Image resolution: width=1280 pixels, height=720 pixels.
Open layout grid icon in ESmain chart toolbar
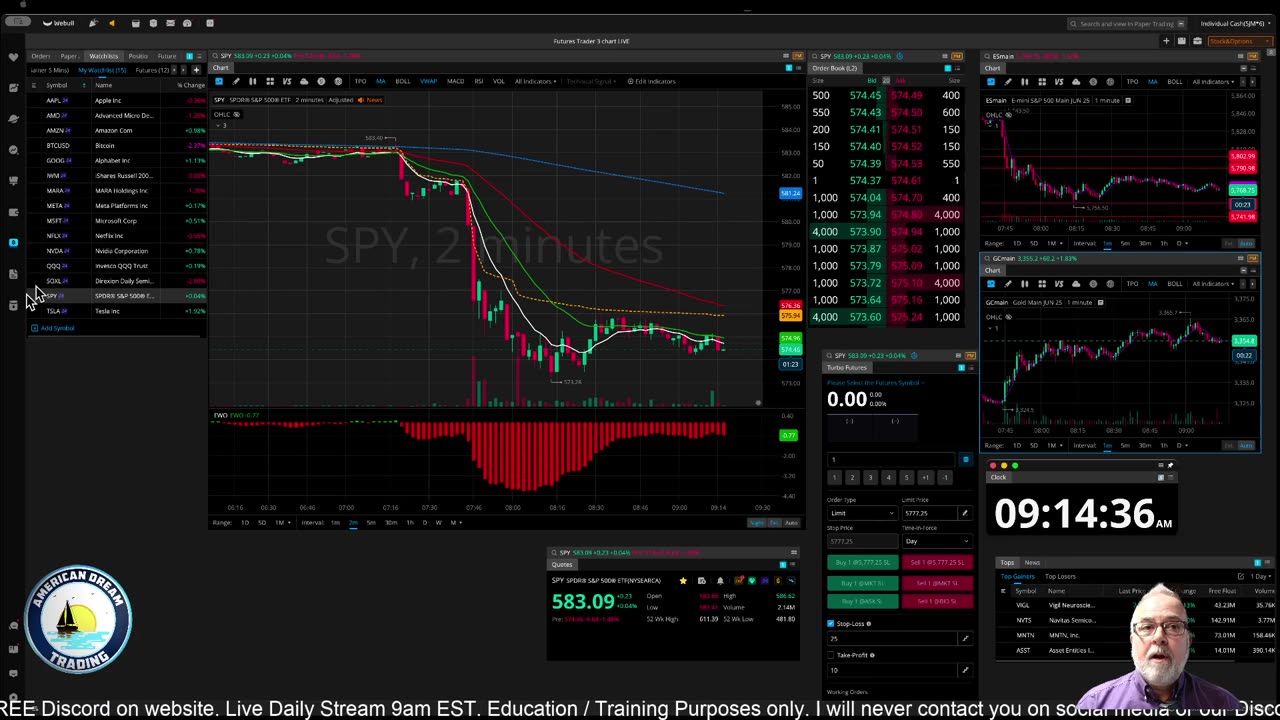click(x=1042, y=82)
